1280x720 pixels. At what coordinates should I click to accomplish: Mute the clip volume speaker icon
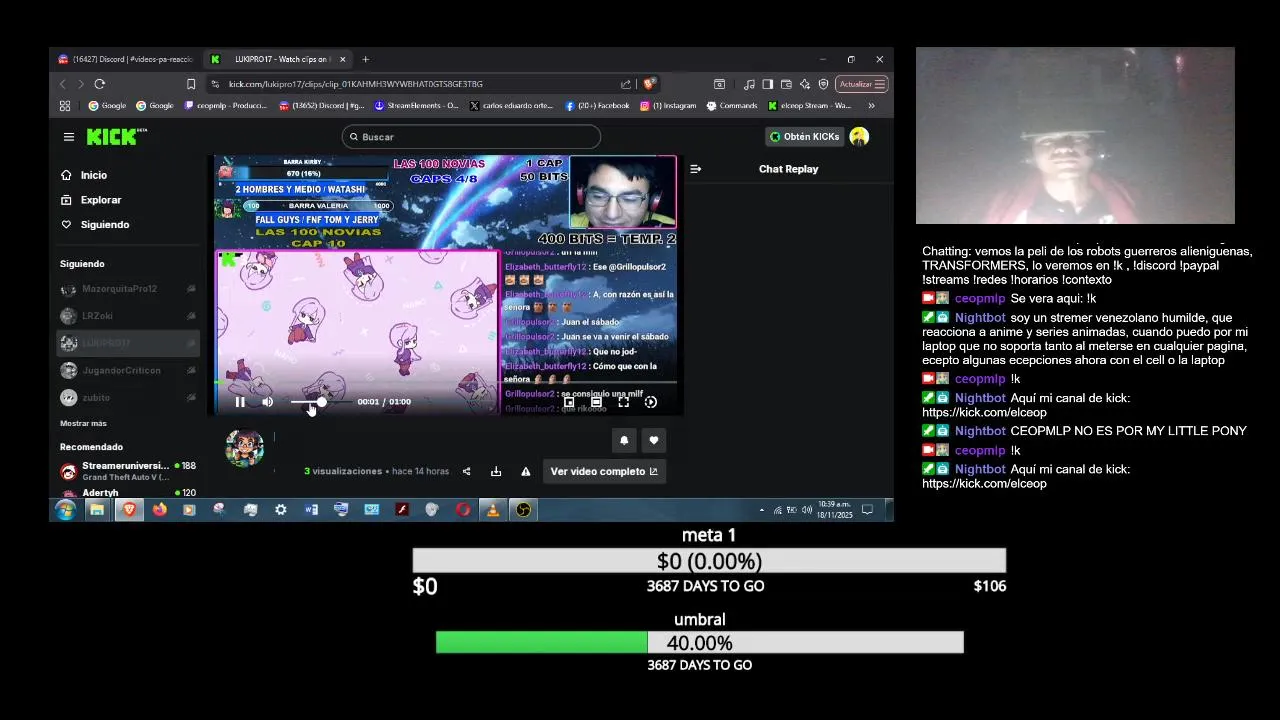[x=267, y=402]
